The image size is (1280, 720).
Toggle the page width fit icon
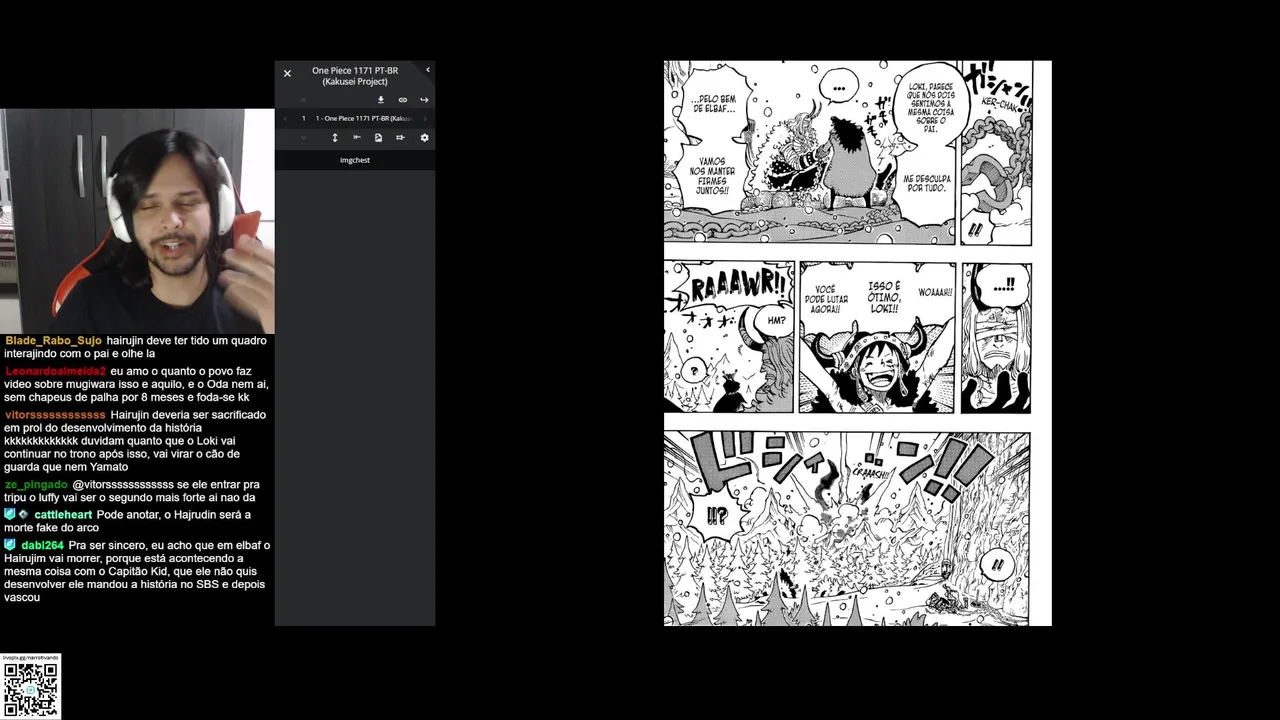(401, 138)
